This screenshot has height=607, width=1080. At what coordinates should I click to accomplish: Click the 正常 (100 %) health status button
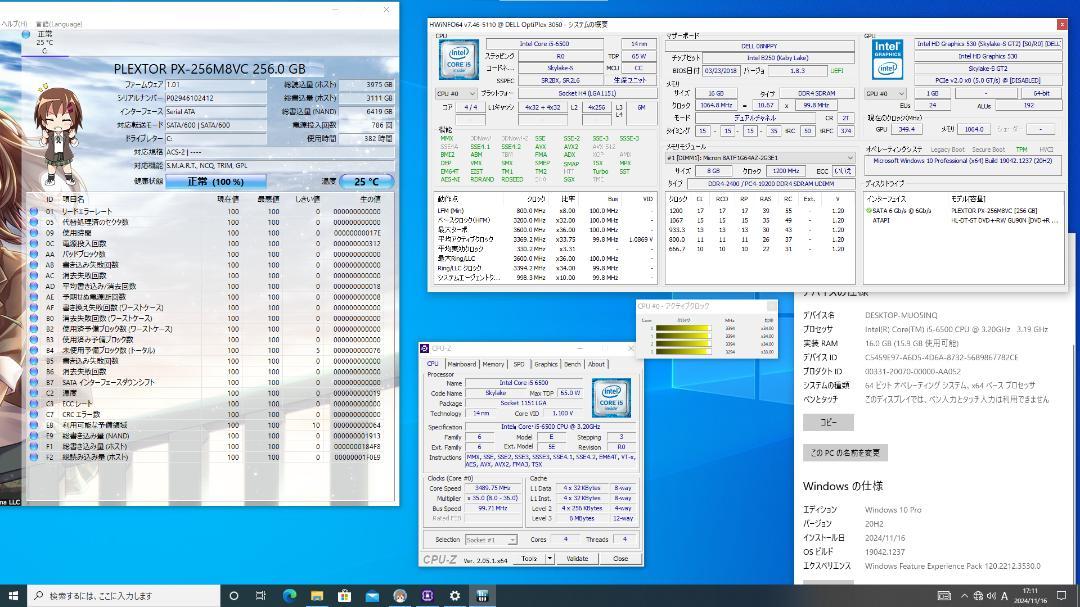[x=216, y=181]
